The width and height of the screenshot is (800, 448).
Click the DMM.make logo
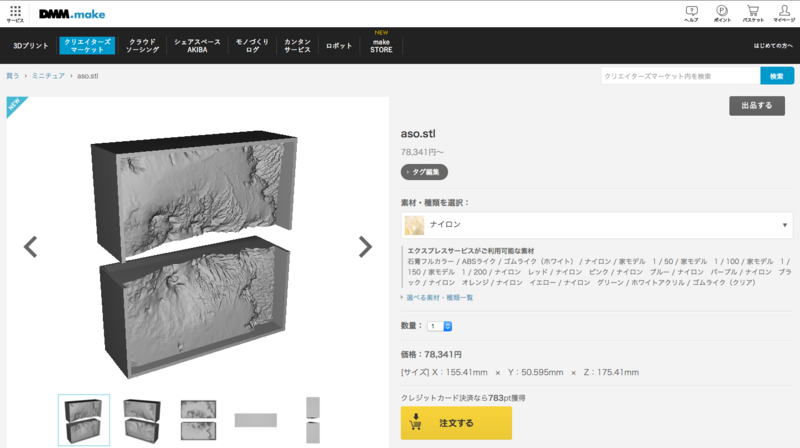pos(72,14)
